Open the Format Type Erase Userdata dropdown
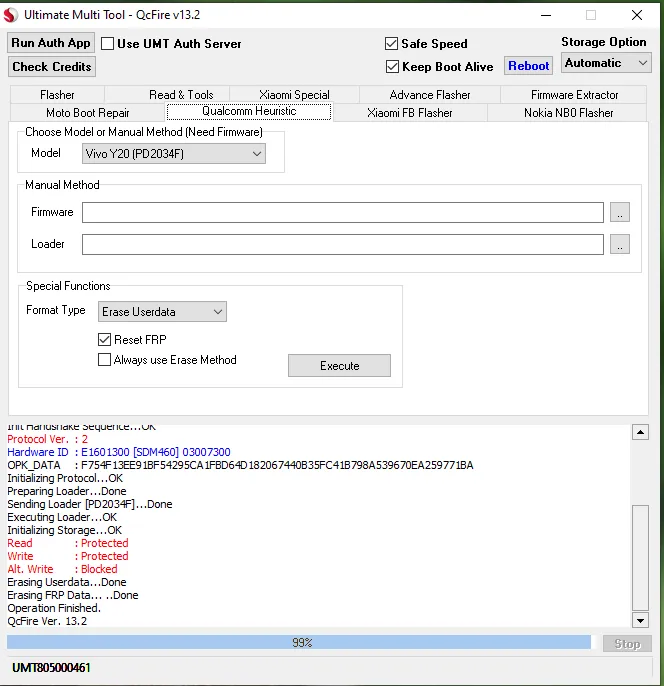The height and width of the screenshot is (686, 664). pos(163,312)
